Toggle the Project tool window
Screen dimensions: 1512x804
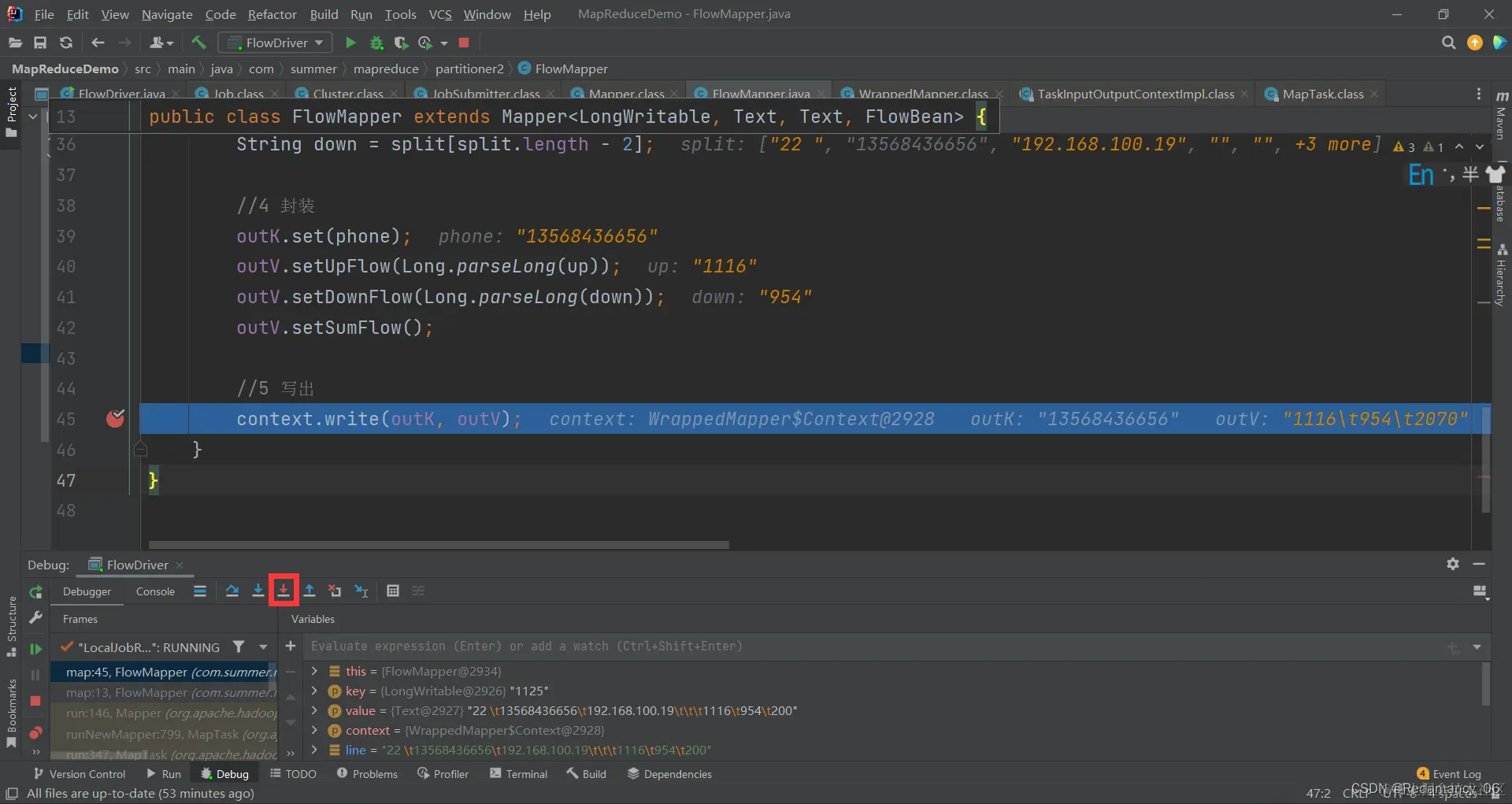point(11,111)
